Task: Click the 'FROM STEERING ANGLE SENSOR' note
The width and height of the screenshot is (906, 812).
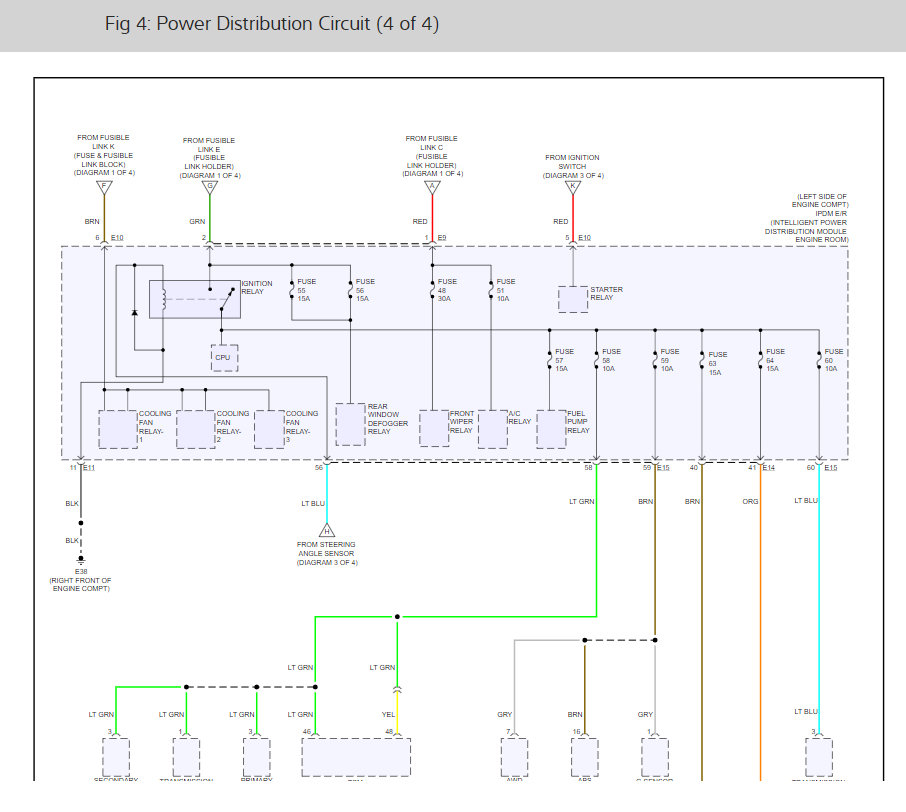Action: point(326,554)
